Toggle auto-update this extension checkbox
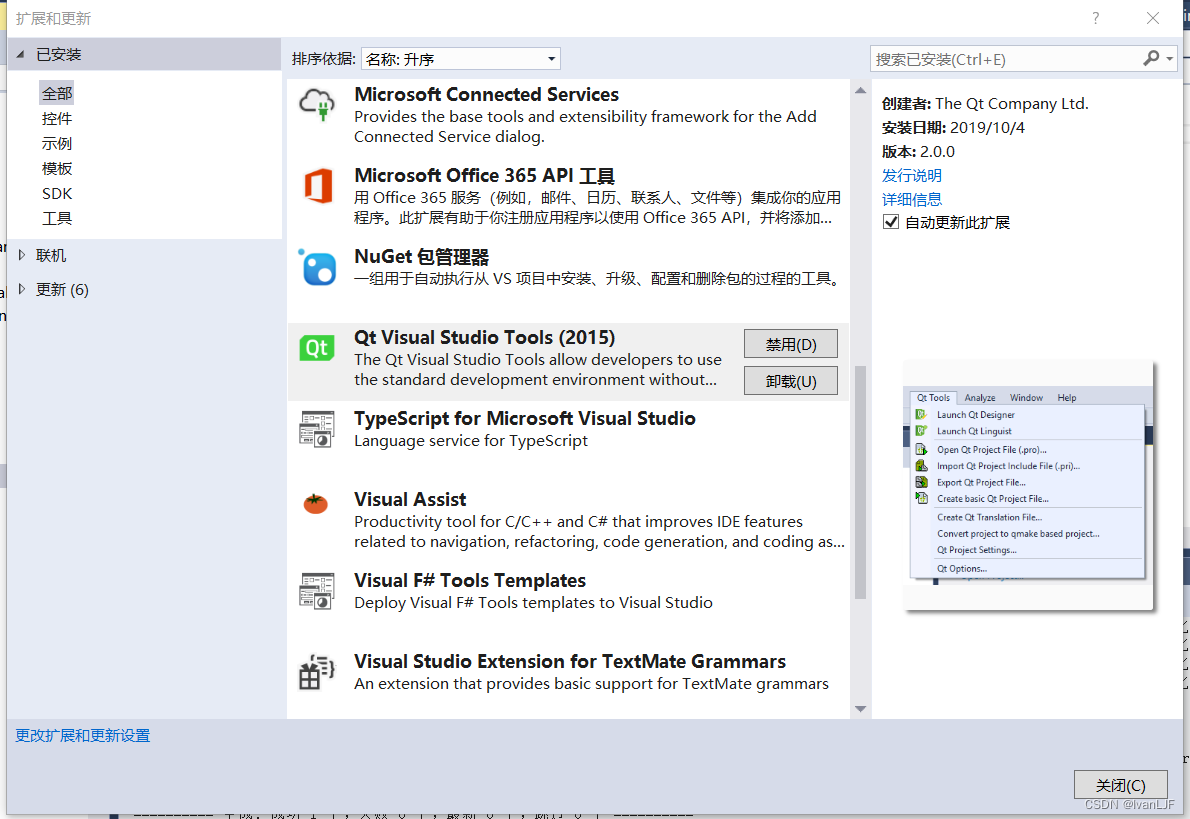 click(891, 222)
